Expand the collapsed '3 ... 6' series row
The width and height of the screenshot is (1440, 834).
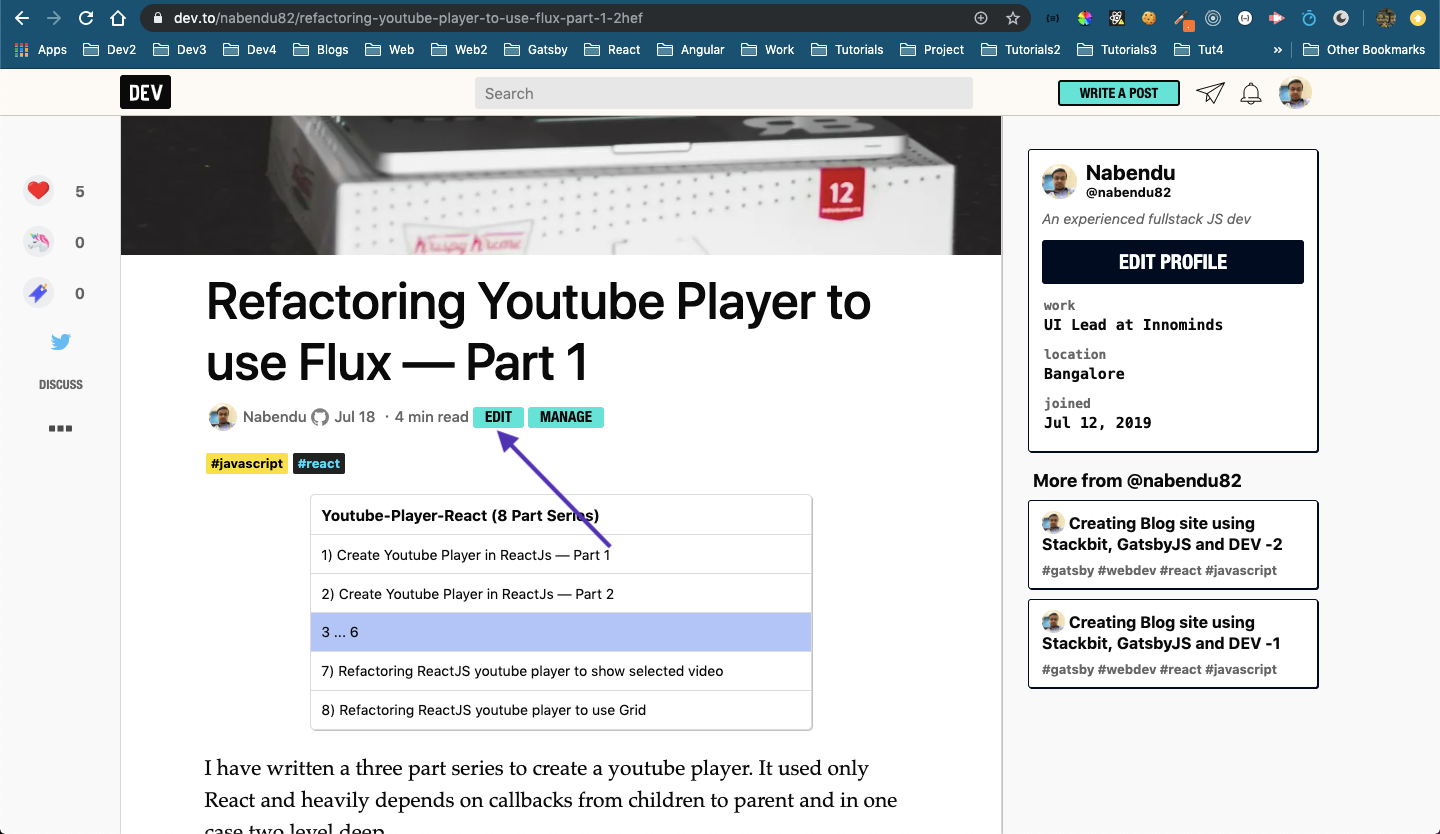(x=561, y=632)
